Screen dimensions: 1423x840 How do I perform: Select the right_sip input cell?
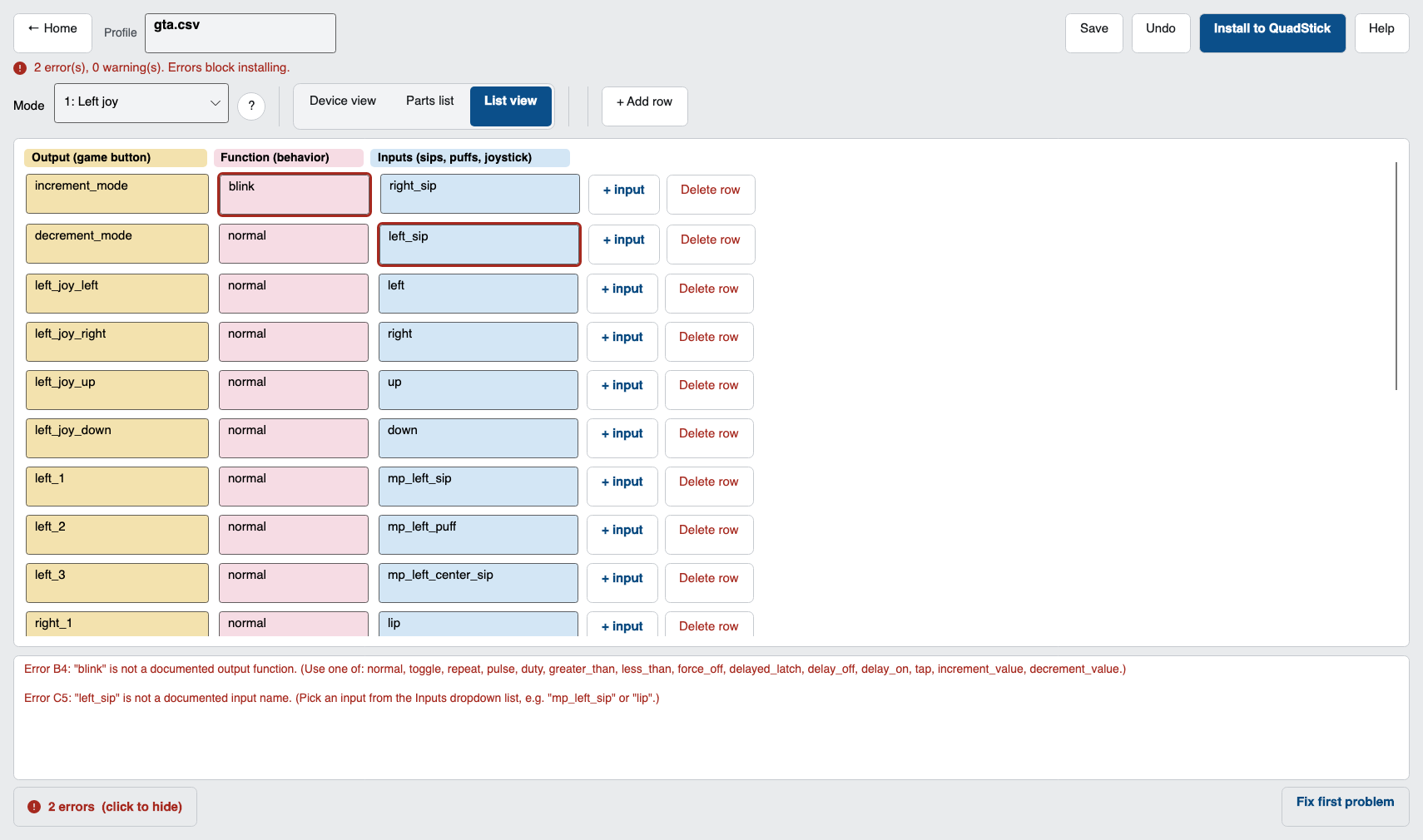(480, 194)
